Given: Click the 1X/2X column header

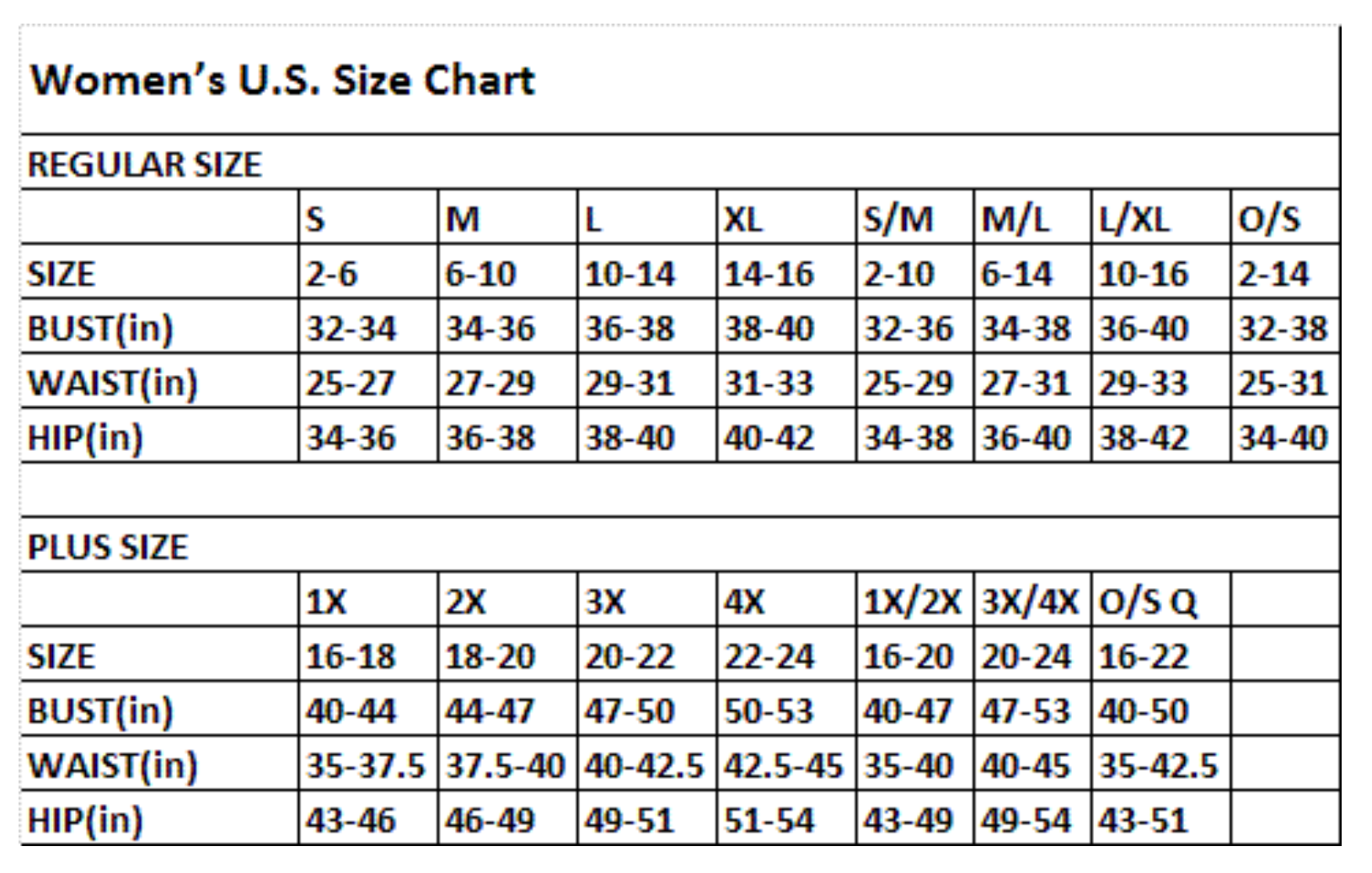Looking at the screenshot, I should (912, 602).
